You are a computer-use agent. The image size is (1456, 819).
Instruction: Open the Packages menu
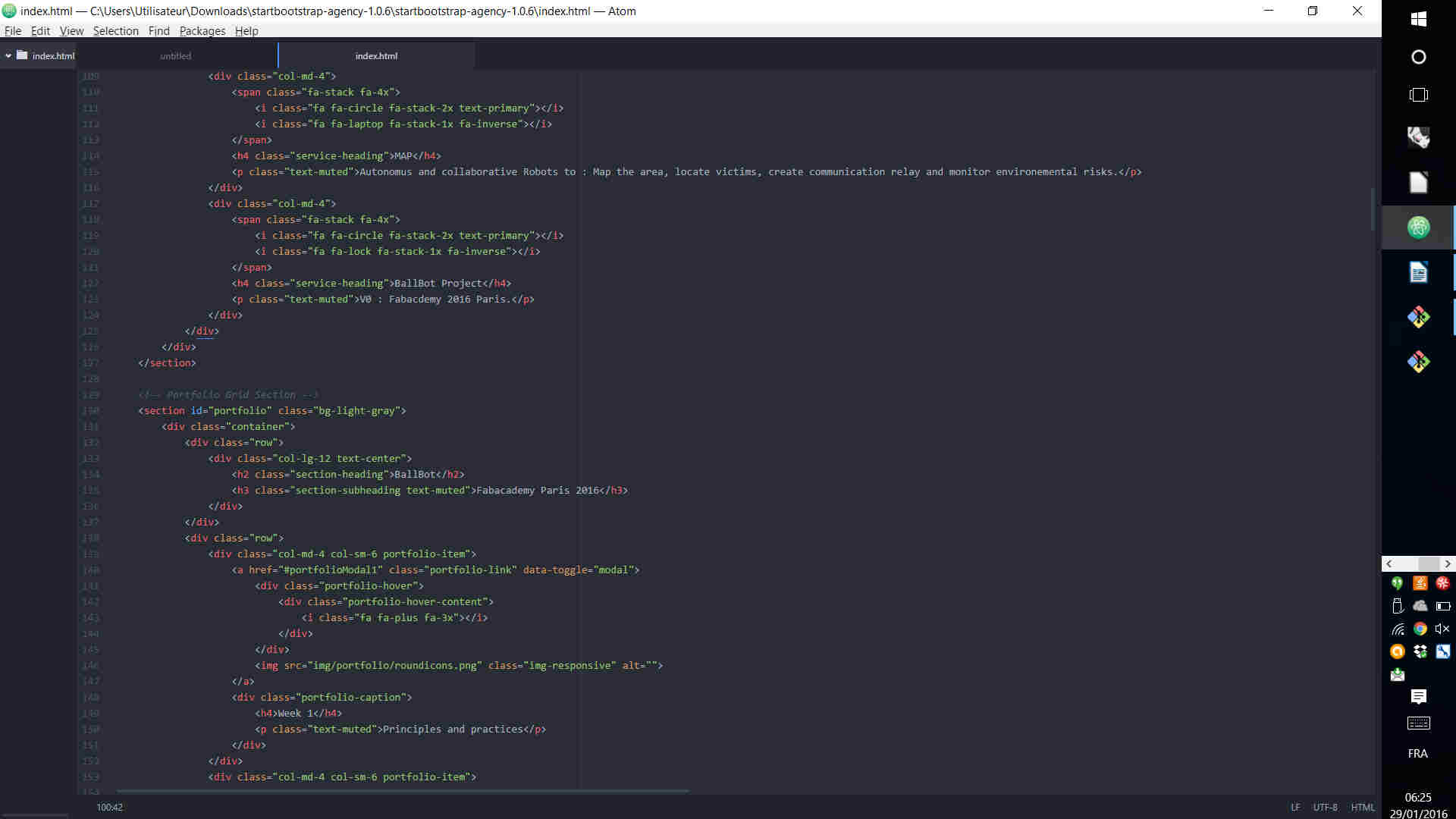202,31
